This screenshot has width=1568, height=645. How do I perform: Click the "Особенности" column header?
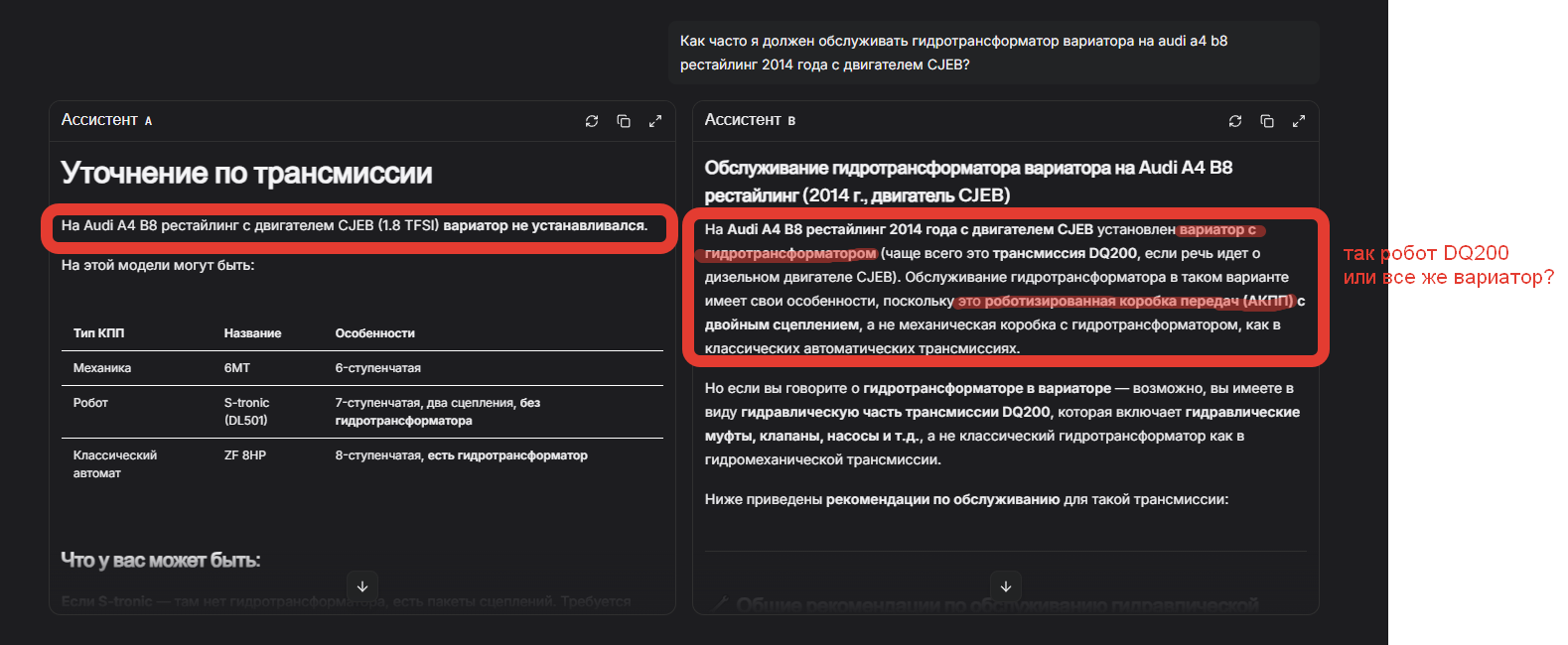click(374, 333)
